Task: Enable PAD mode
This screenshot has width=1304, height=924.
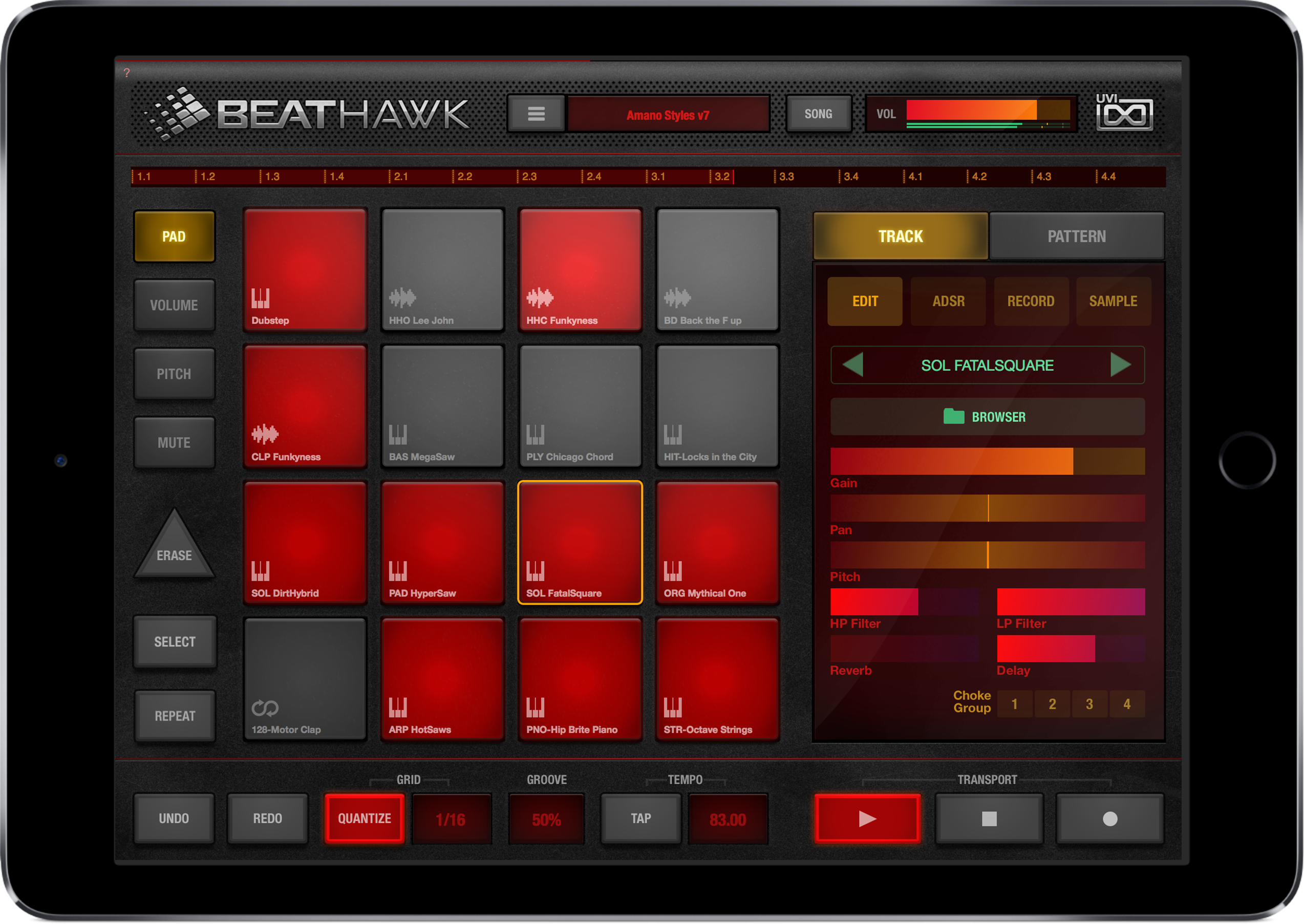Action: coord(174,237)
